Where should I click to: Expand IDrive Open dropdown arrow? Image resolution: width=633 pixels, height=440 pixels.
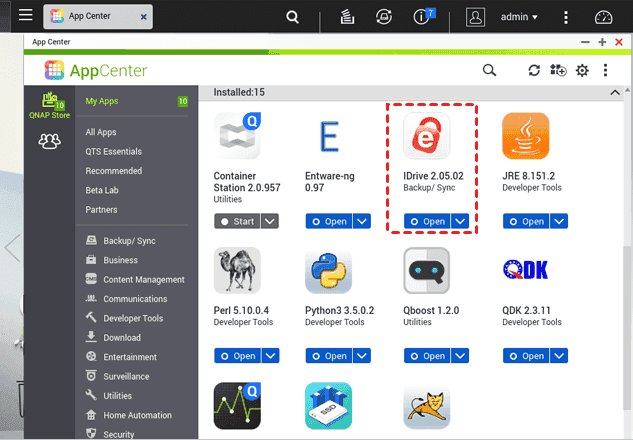coord(460,221)
